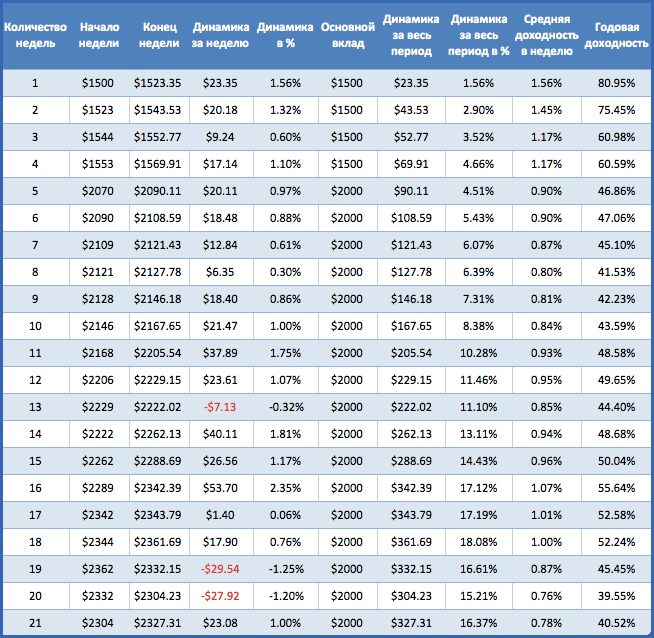
Task: Click the cell with value $1543.53
Action: coord(158,110)
